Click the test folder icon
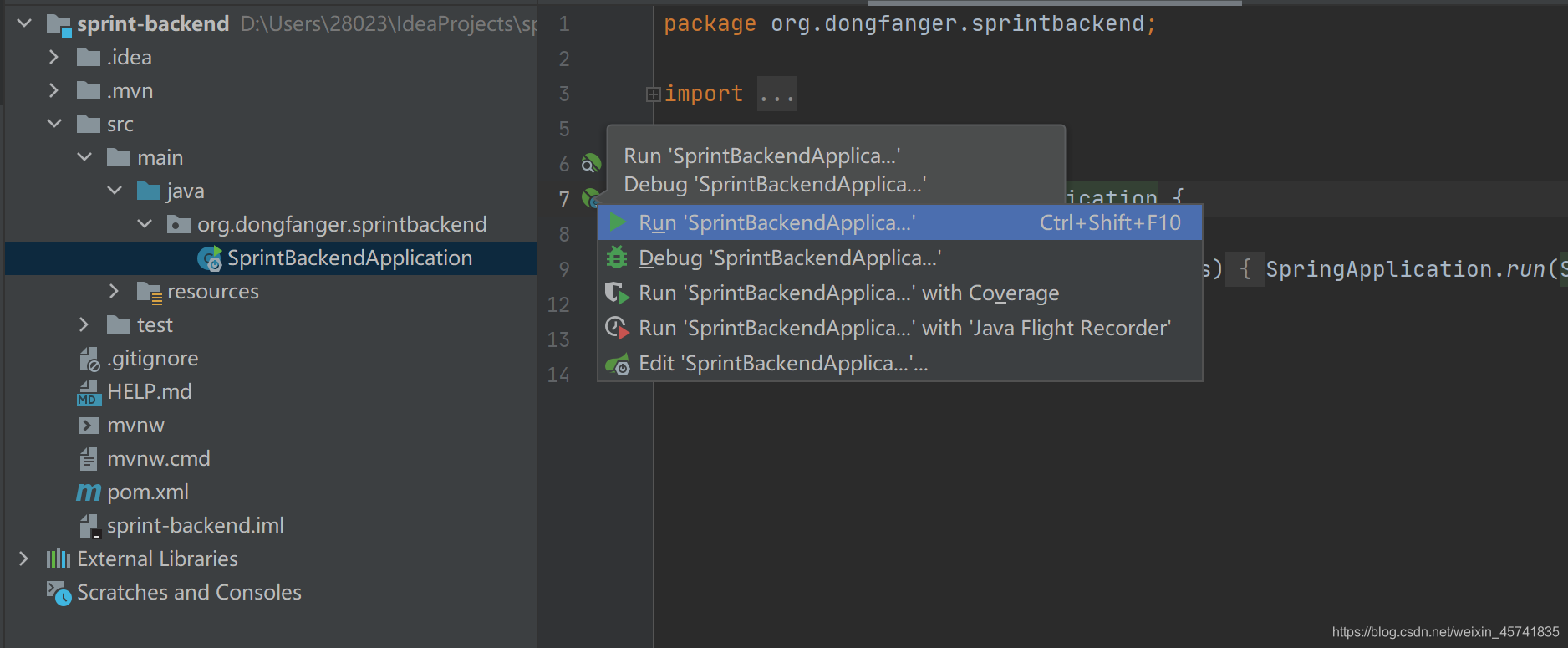The image size is (1568, 648). pyautogui.click(x=119, y=324)
